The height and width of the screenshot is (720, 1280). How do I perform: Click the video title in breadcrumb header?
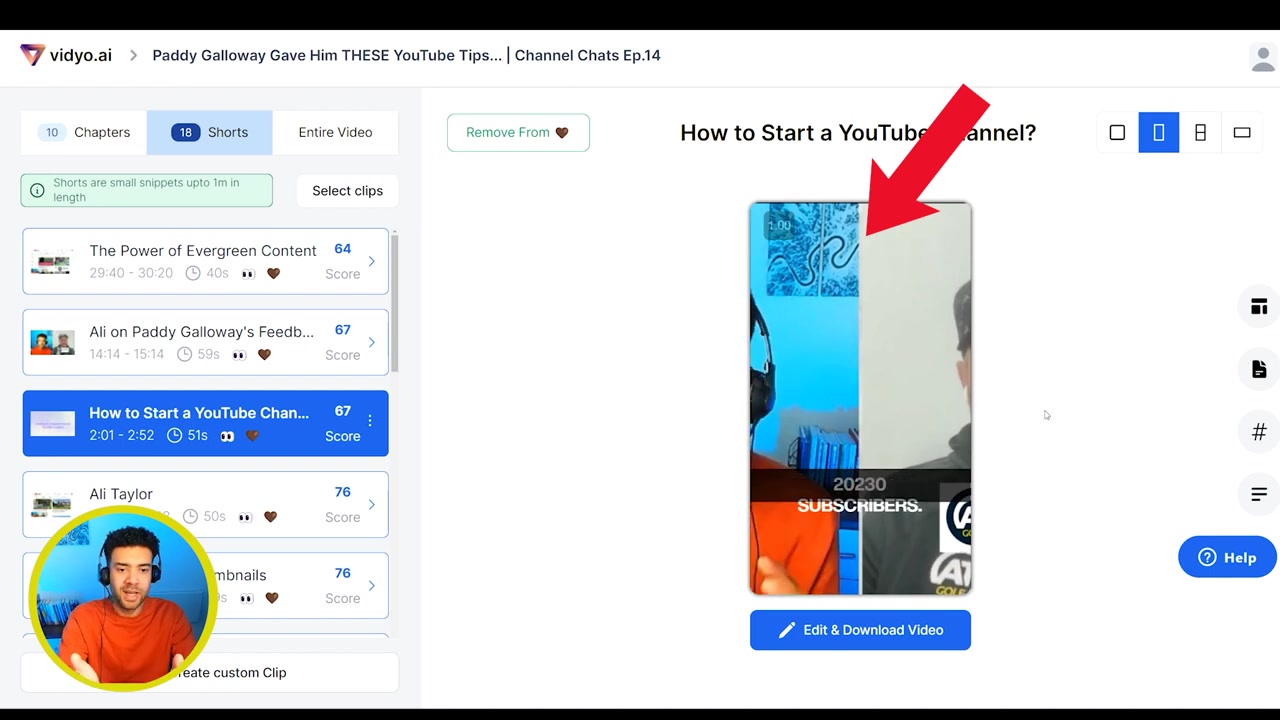click(x=406, y=55)
